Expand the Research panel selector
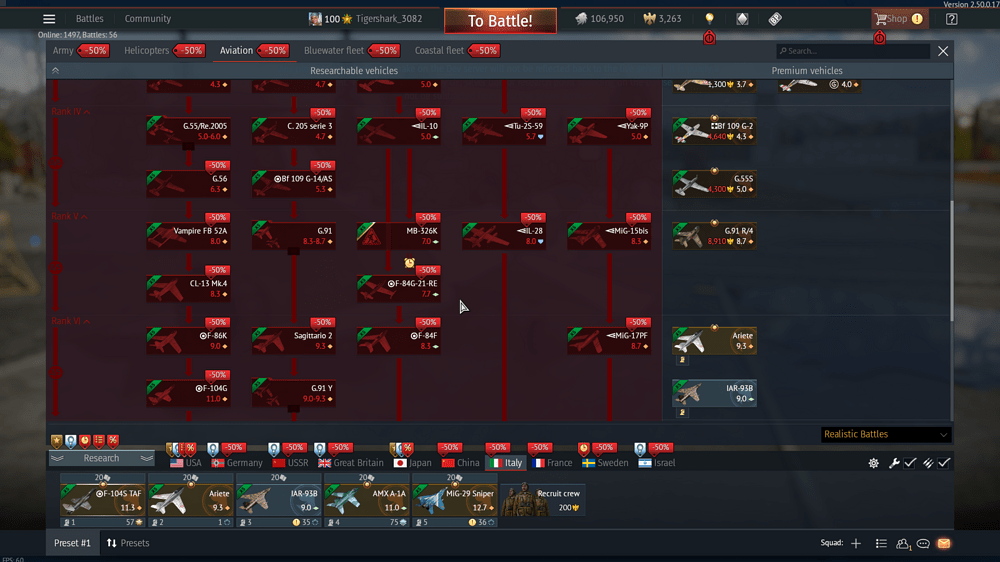The height and width of the screenshot is (562, 1000). (x=101, y=458)
